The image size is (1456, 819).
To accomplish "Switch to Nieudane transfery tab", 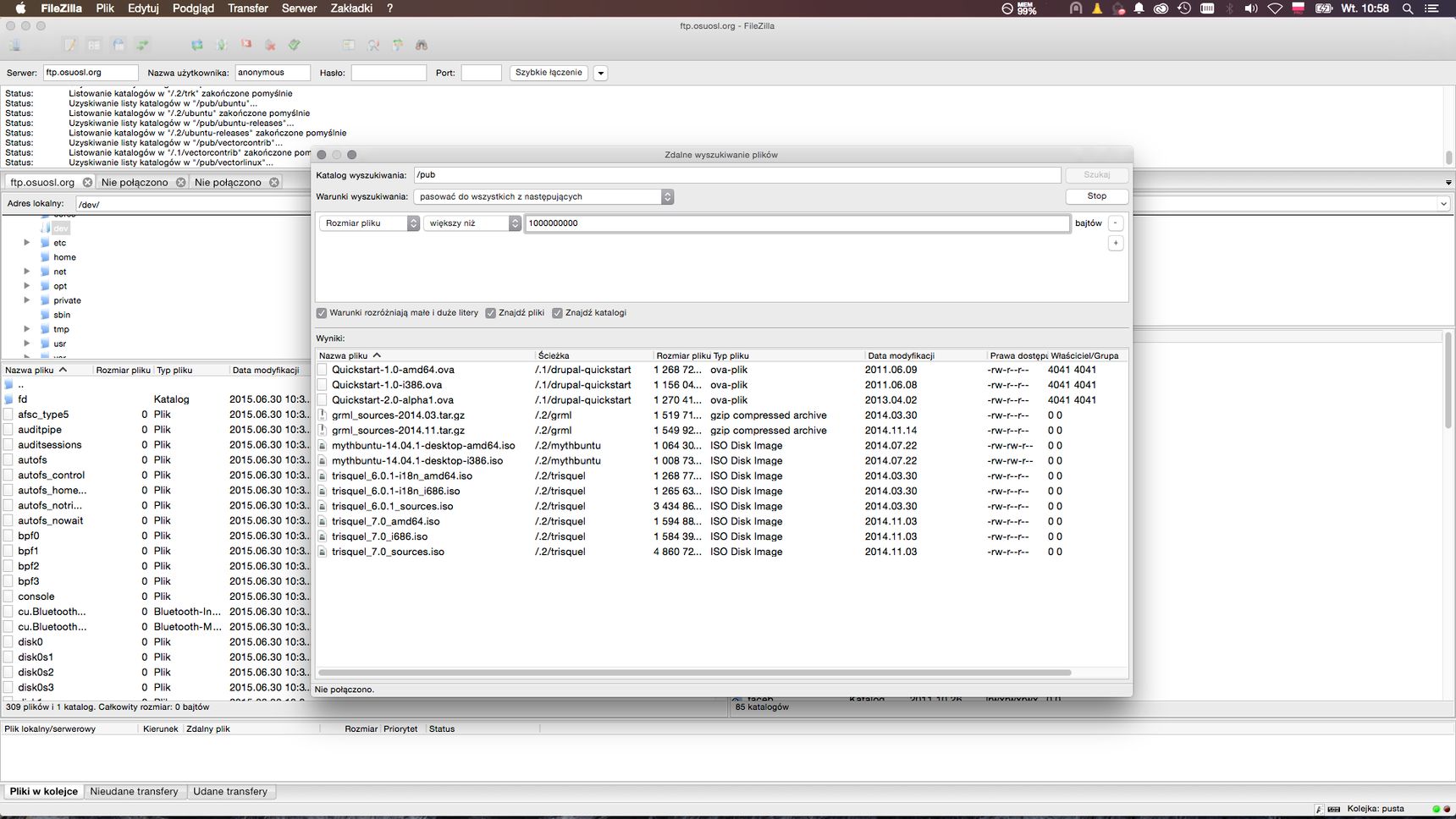I will (x=134, y=792).
